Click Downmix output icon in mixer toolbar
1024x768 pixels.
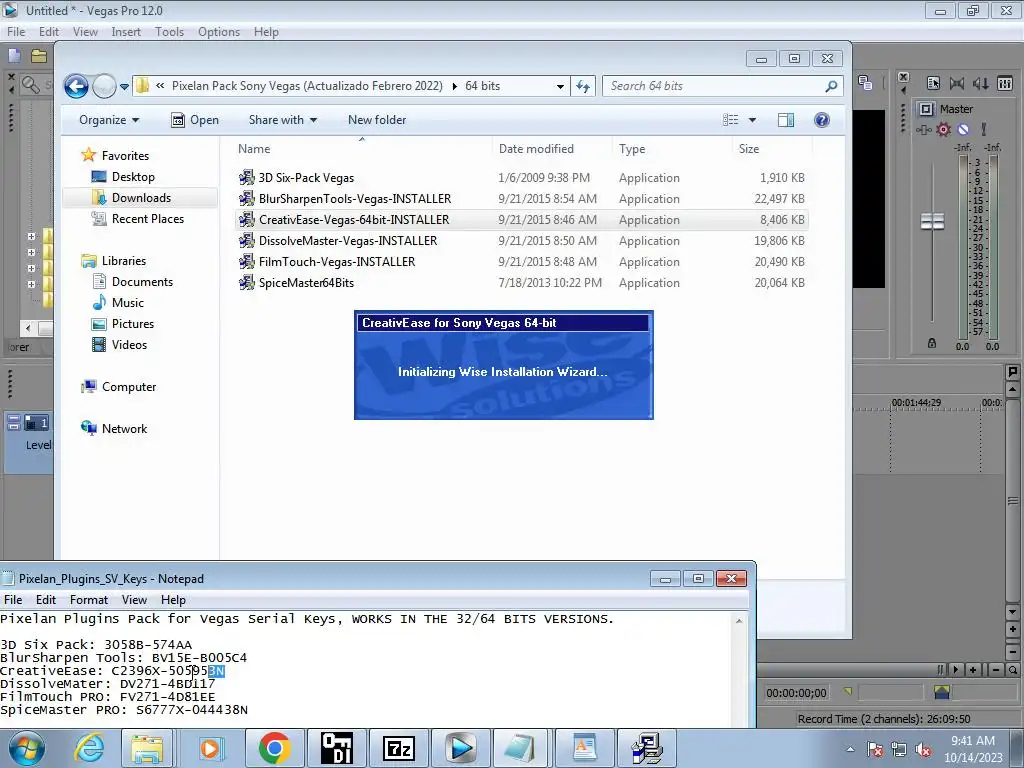coord(957,83)
